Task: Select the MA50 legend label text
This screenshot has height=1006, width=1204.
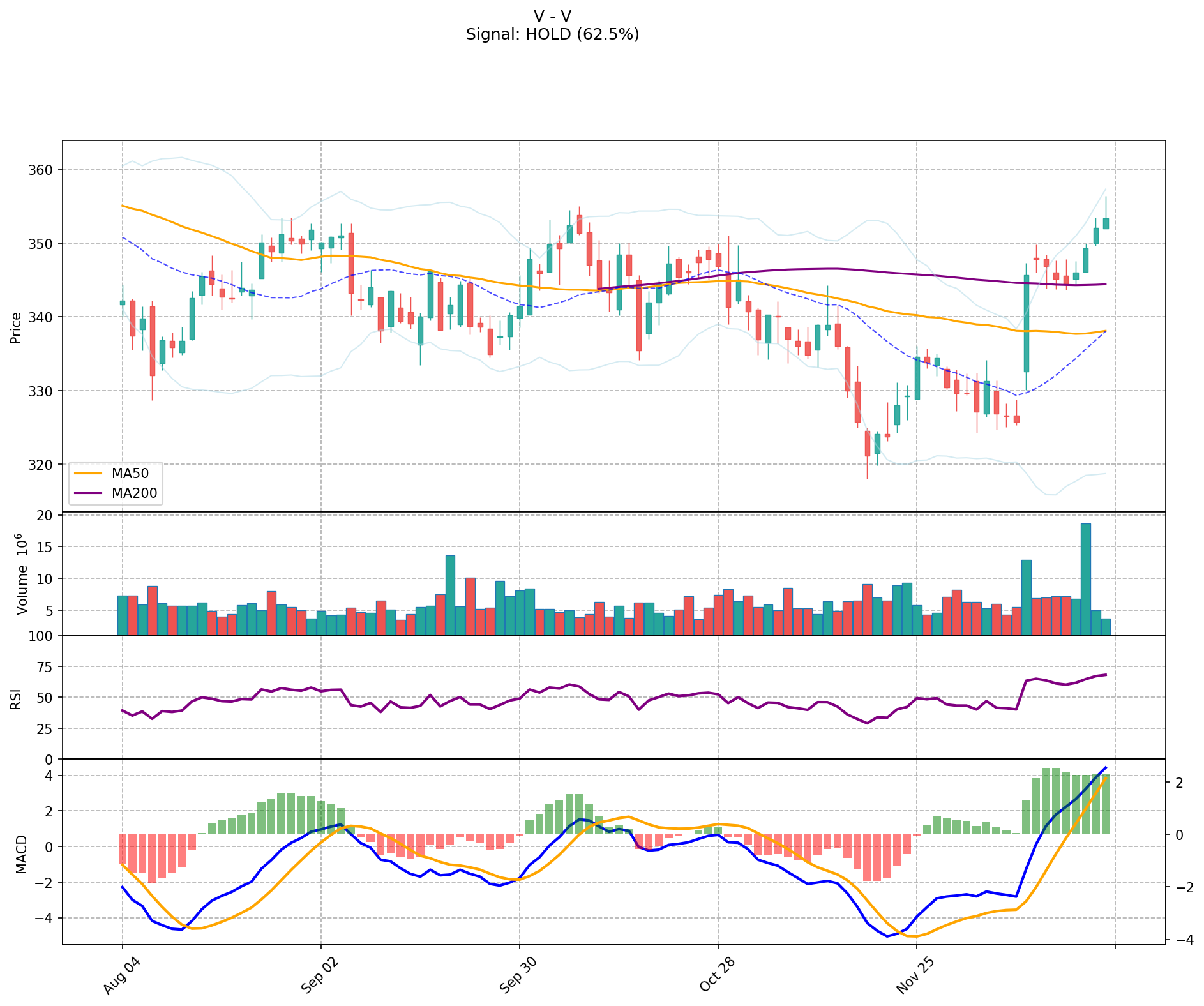Action: pyautogui.click(x=130, y=474)
